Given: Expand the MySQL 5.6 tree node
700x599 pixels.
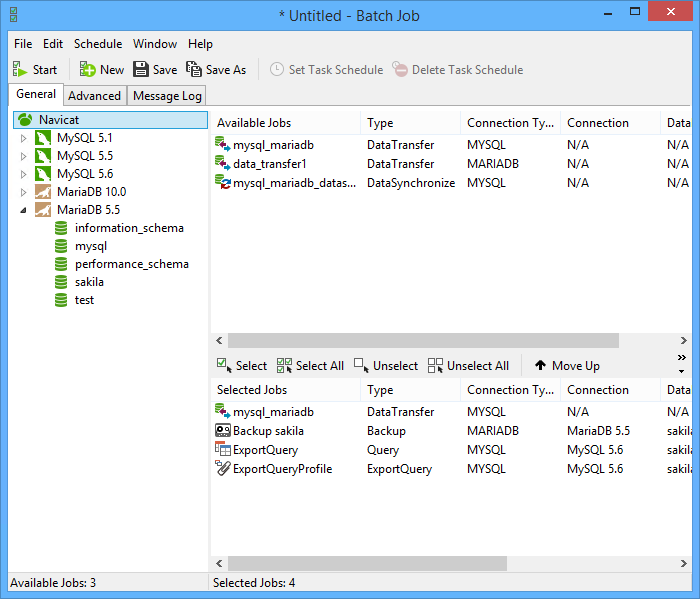Looking at the screenshot, I should pos(24,174).
